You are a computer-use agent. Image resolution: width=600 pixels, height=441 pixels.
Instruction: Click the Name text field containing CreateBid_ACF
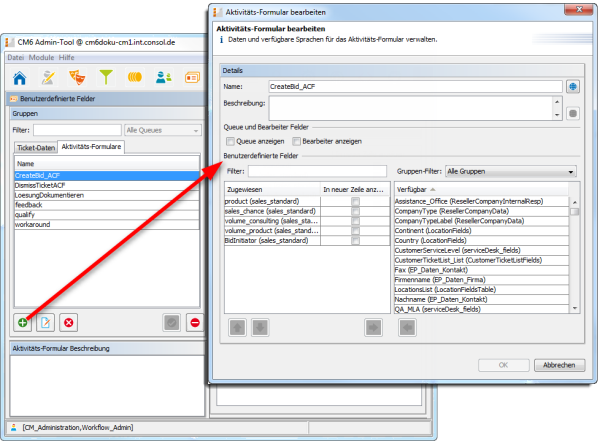pos(415,87)
